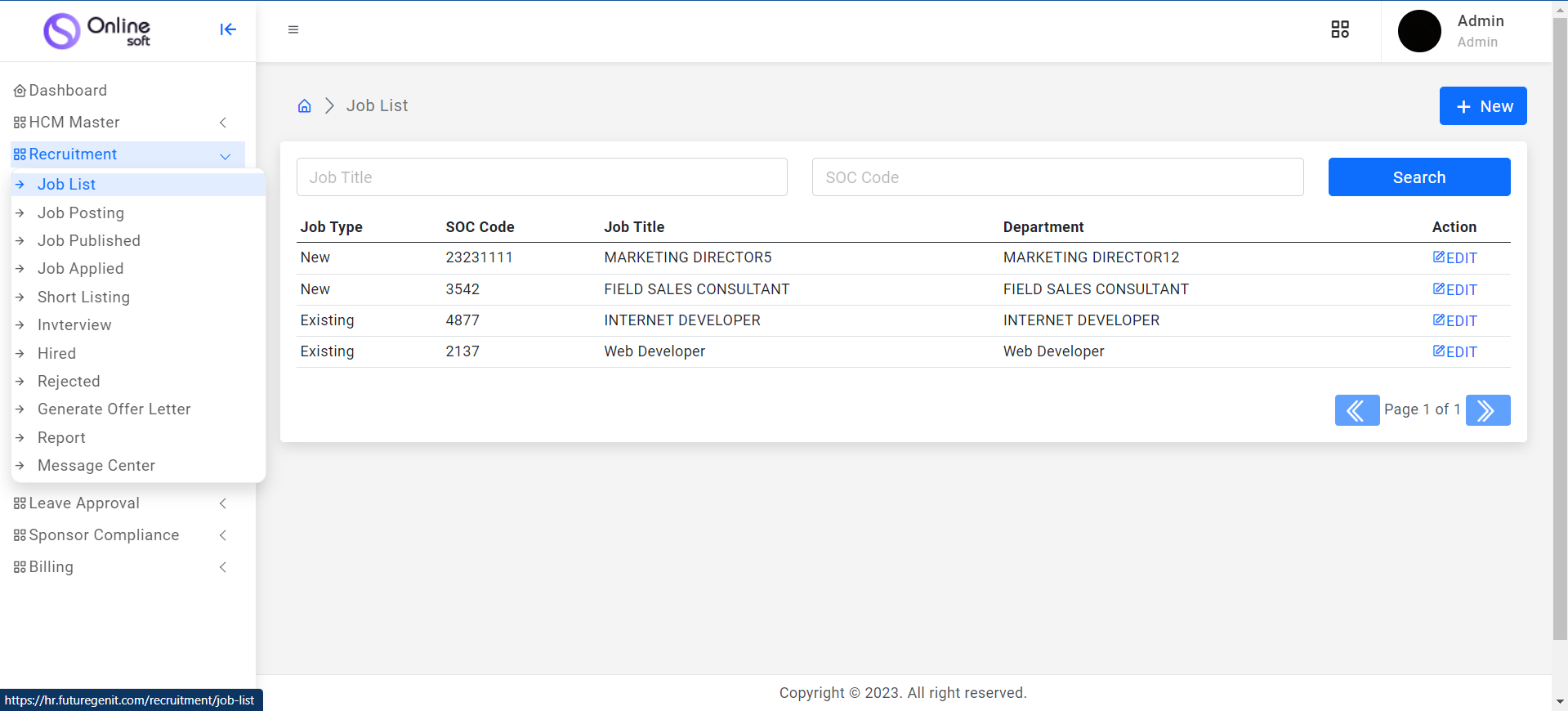Open the Online Soft logo
The width and height of the screenshot is (1568, 711).
97,31
